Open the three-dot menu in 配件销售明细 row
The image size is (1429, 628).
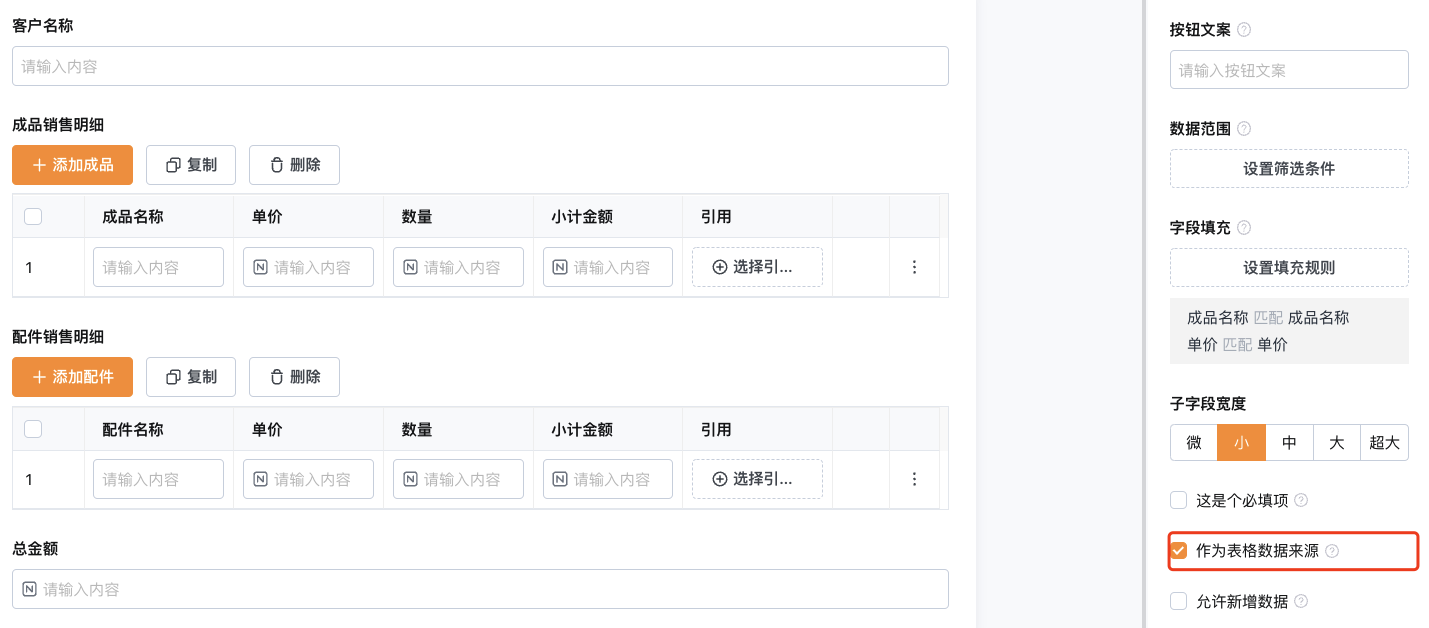click(x=914, y=479)
